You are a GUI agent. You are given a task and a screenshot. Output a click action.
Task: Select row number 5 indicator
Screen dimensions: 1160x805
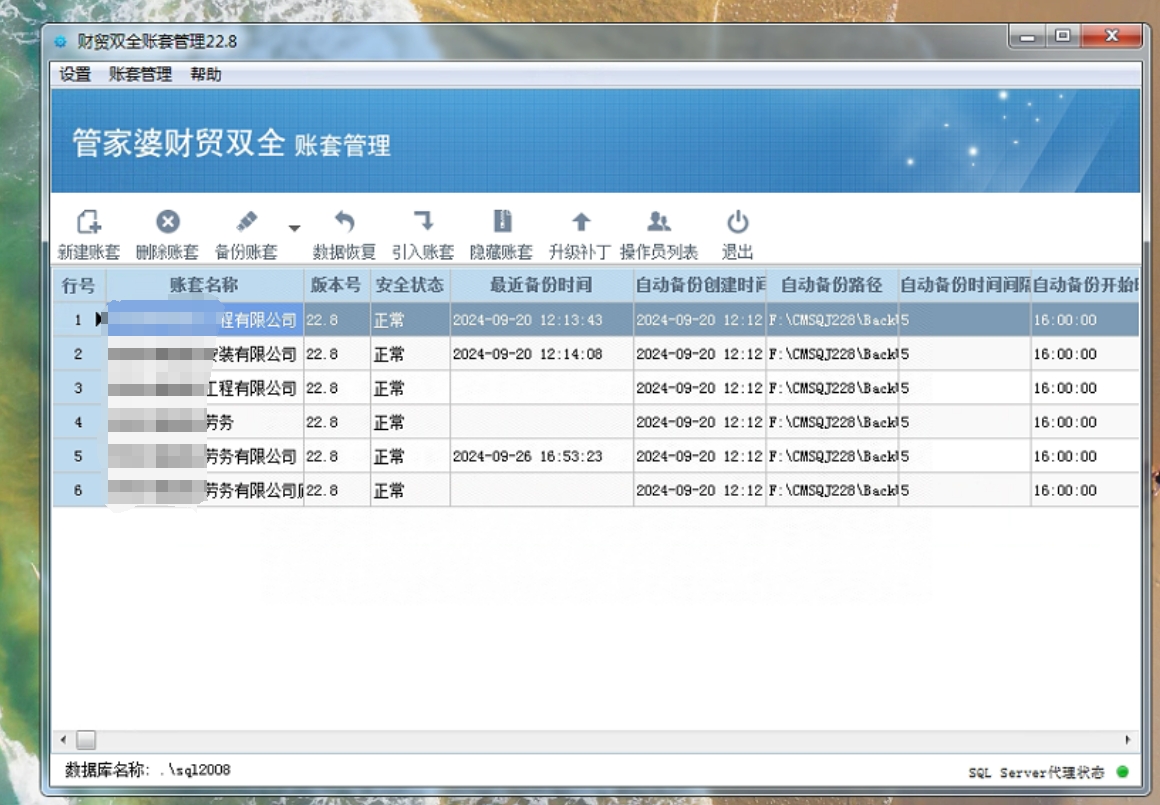pyautogui.click(x=78, y=456)
